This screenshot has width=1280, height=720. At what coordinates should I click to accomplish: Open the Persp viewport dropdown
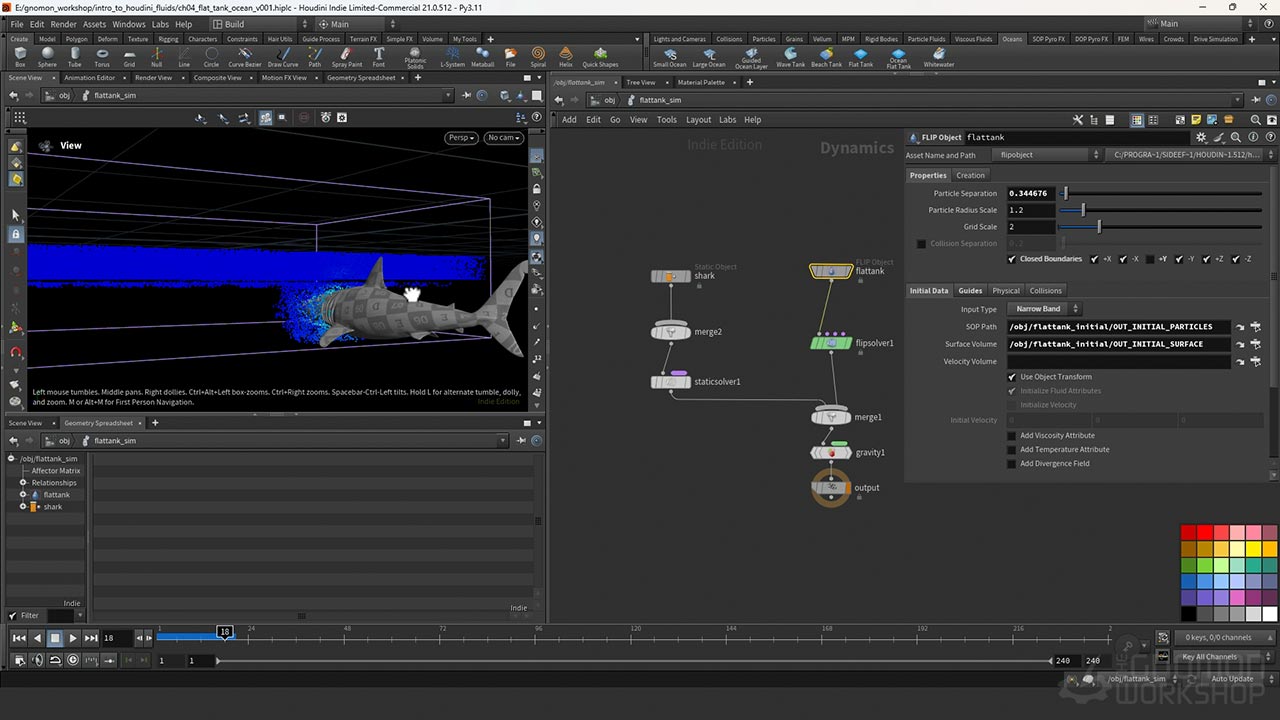tap(460, 138)
